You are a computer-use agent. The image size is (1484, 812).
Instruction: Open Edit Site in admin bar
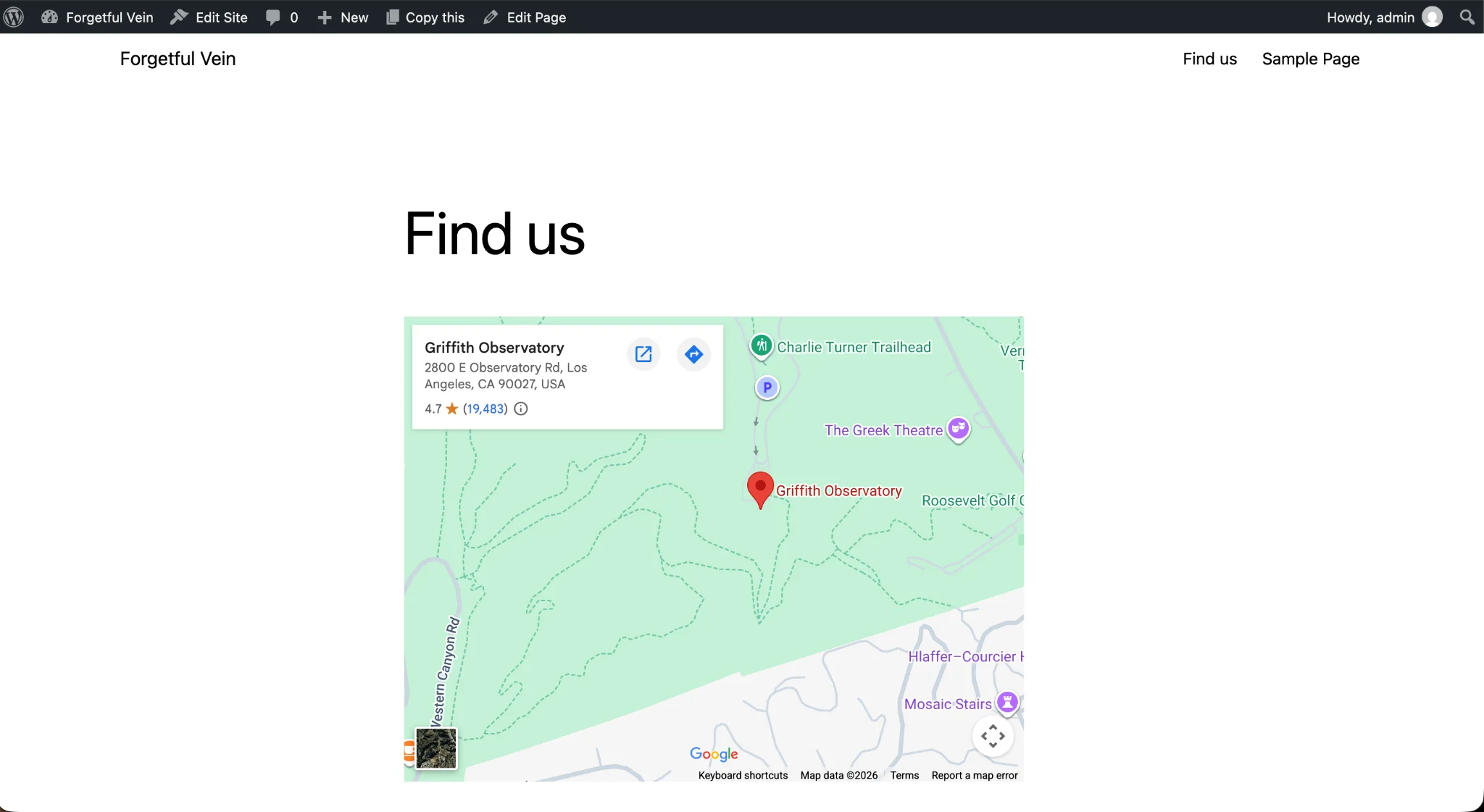(x=209, y=17)
